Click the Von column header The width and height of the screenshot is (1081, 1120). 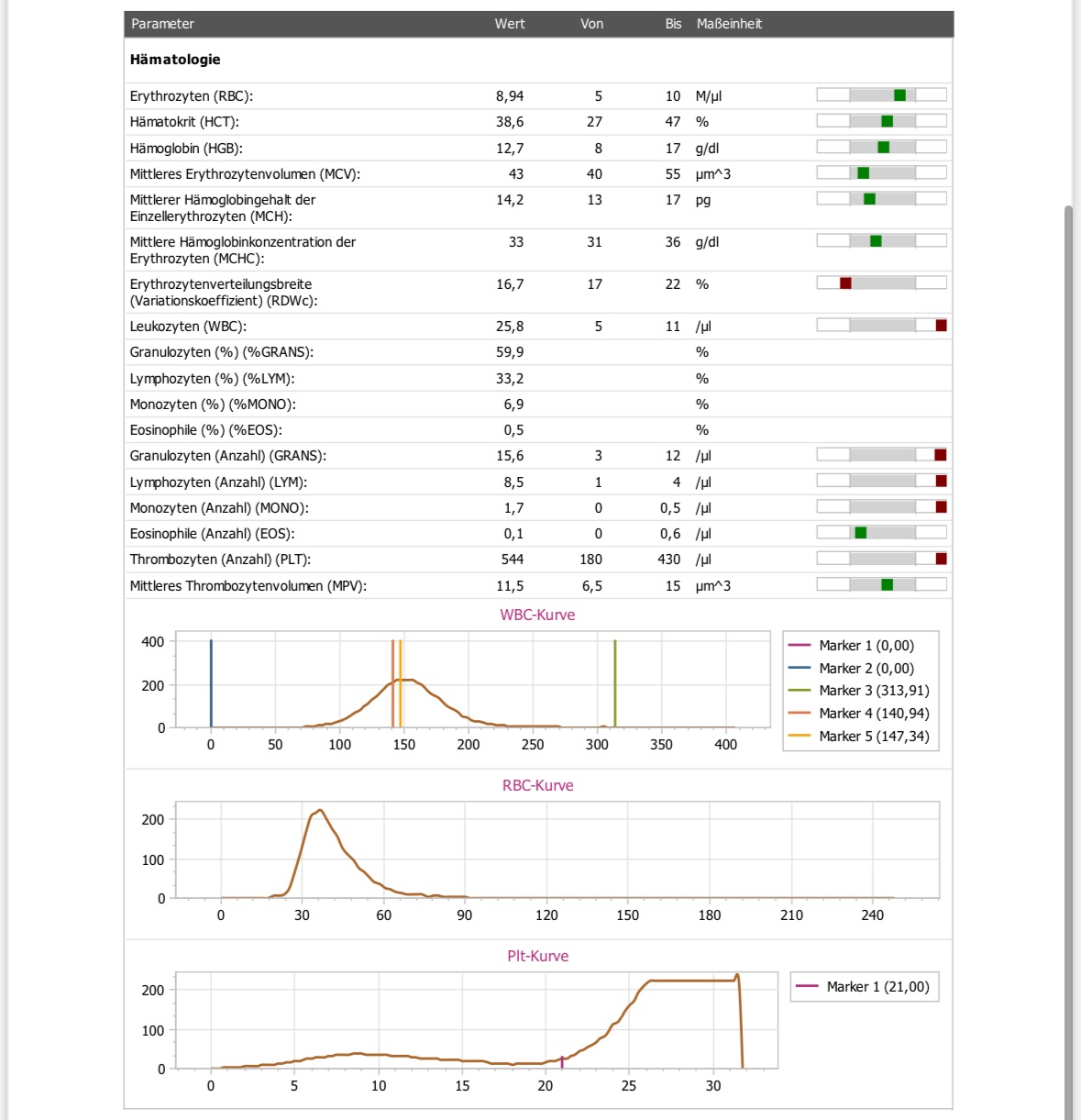591,24
